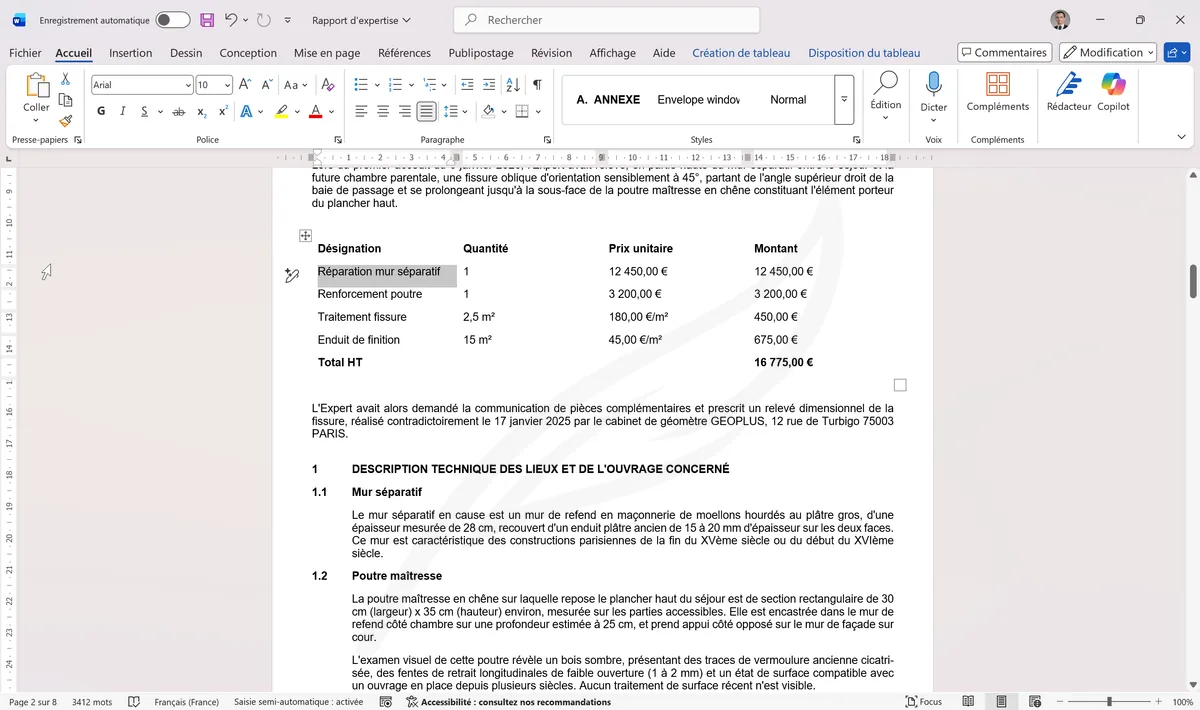Toggle bold formatting with the G icon
The width and height of the screenshot is (1200, 710).
point(101,110)
